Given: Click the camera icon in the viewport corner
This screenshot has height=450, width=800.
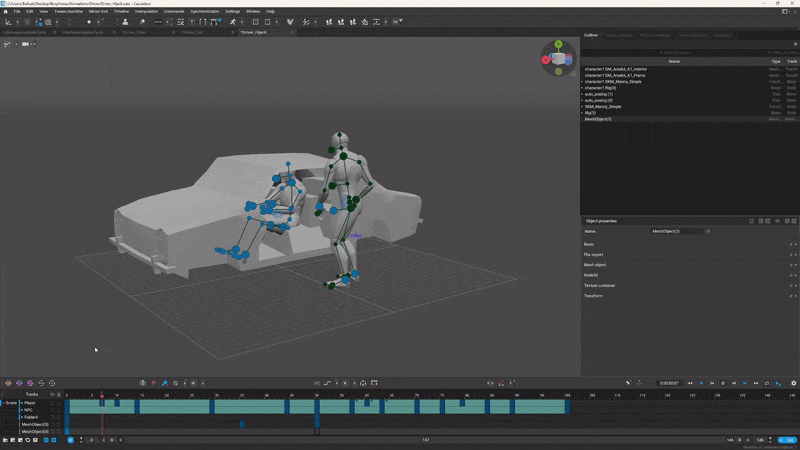Looking at the screenshot, I should [24, 44].
